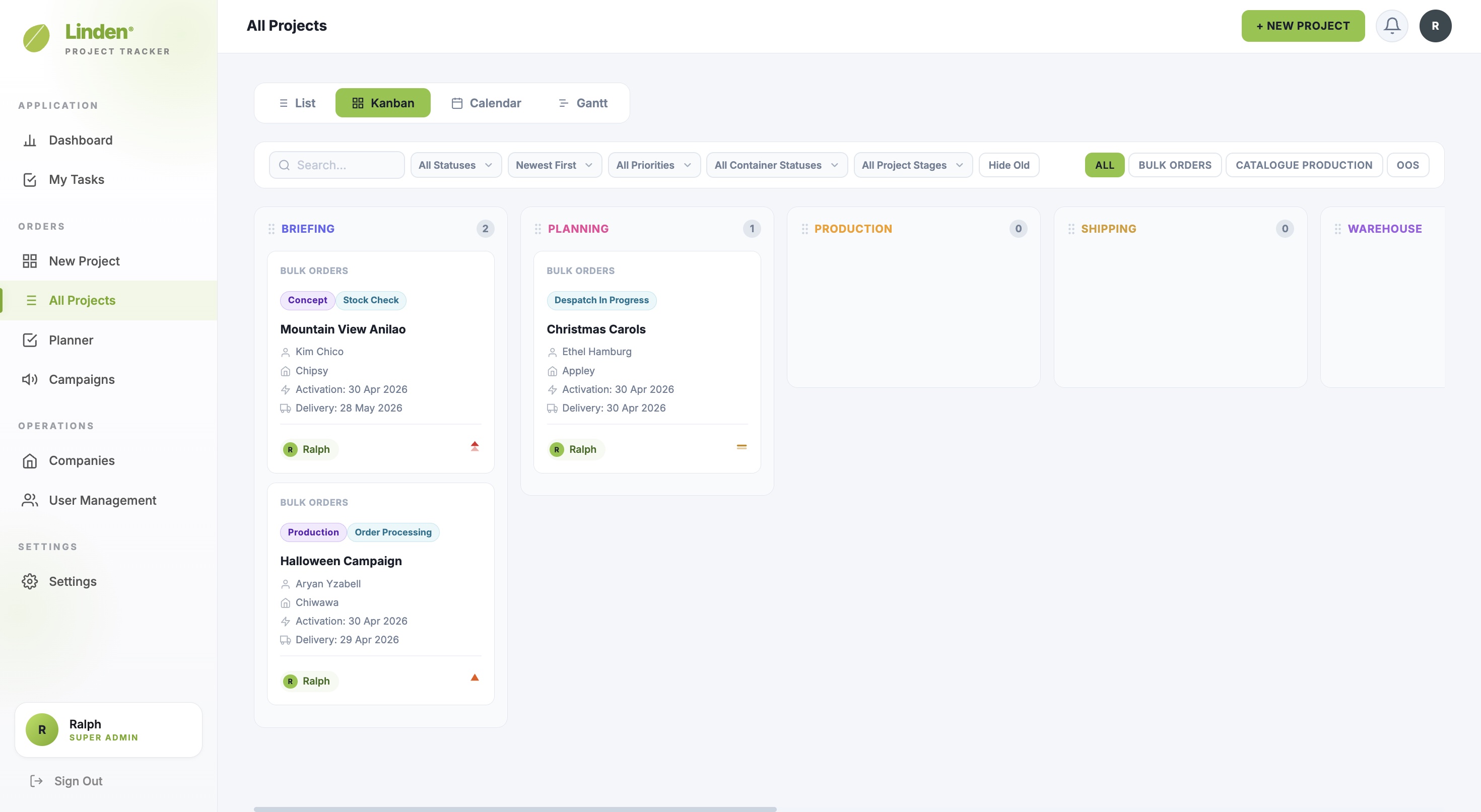Open the Ralph Super Admin profile card
The image size is (1481, 812).
pyautogui.click(x=109, y=730)
